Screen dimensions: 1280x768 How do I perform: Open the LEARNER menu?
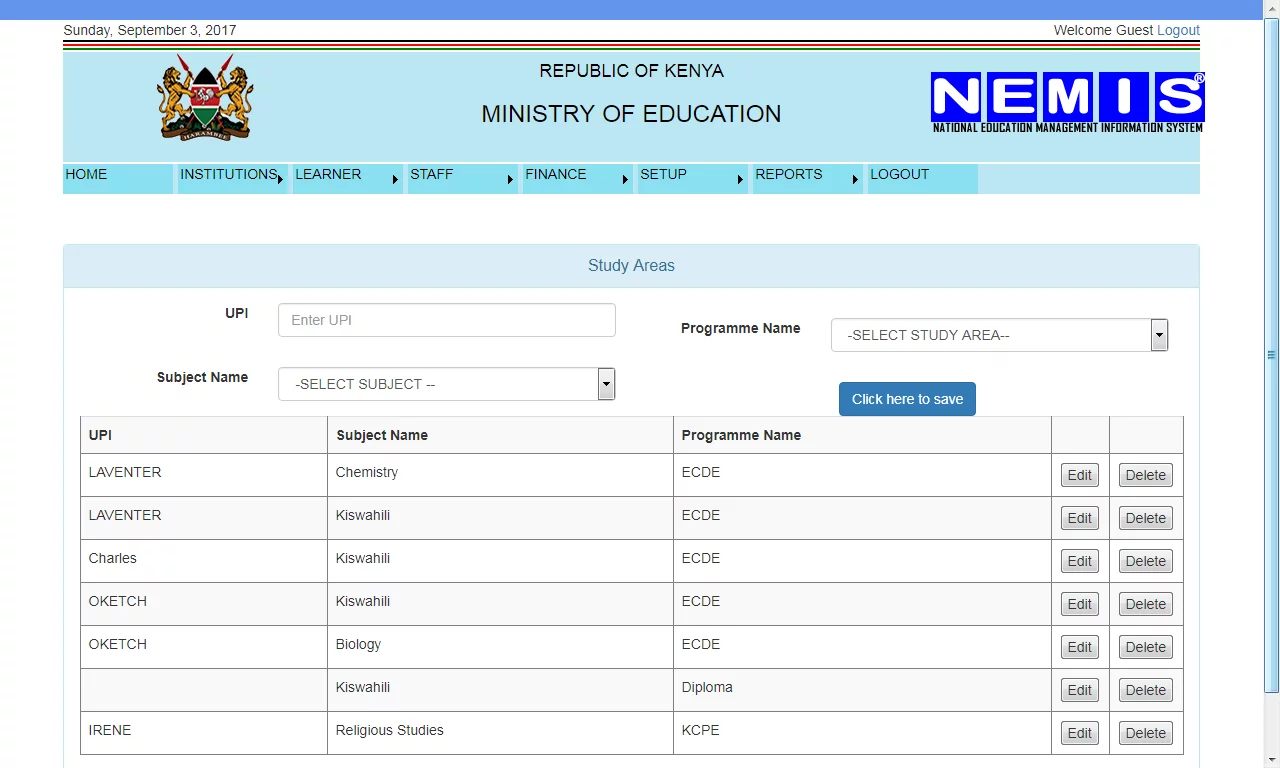pos(347,175)
